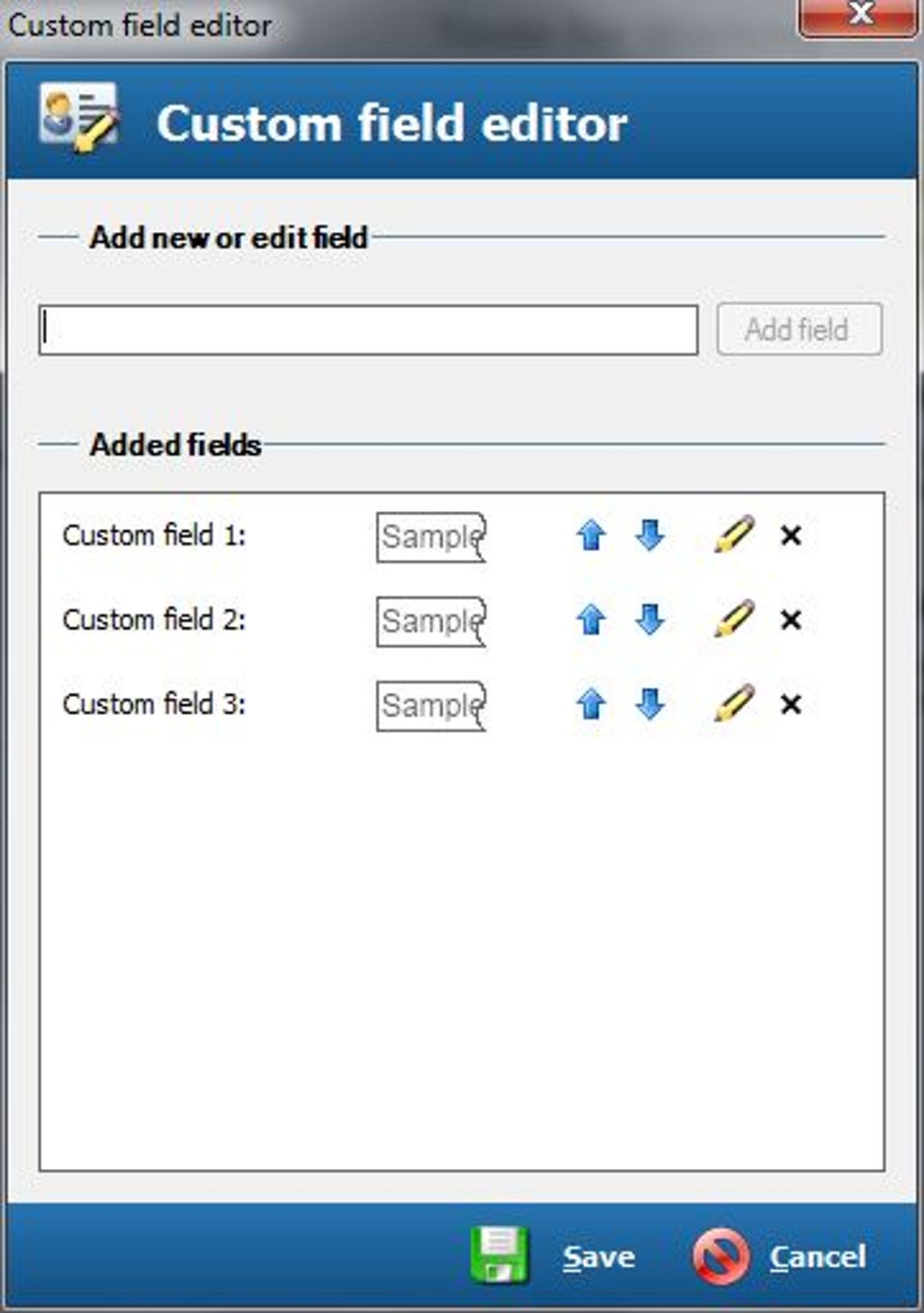Click Custom field 2 sample box
The image size is (924, 1313).
click(431, 622)
